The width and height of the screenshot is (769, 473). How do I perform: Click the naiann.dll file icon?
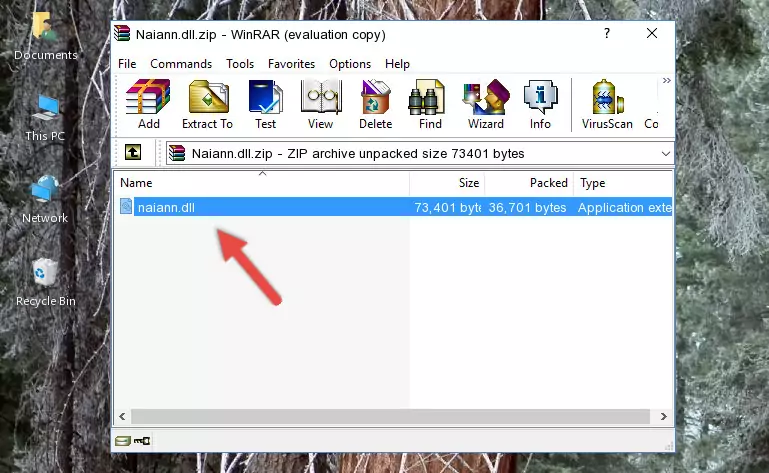pyautogui.click(x=126, y=207)
